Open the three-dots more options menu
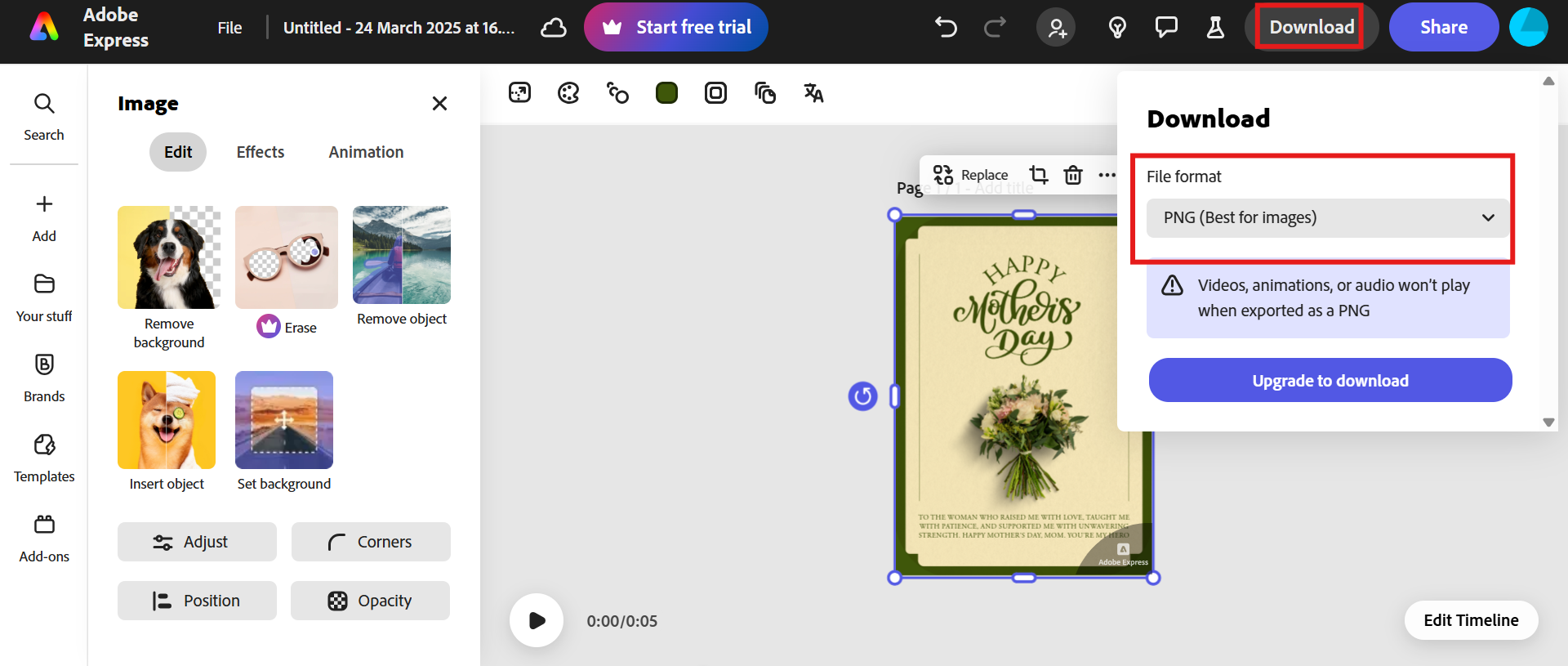Screen dimensions: 1568x666 pyautogui.click(x=1107, y=175)
